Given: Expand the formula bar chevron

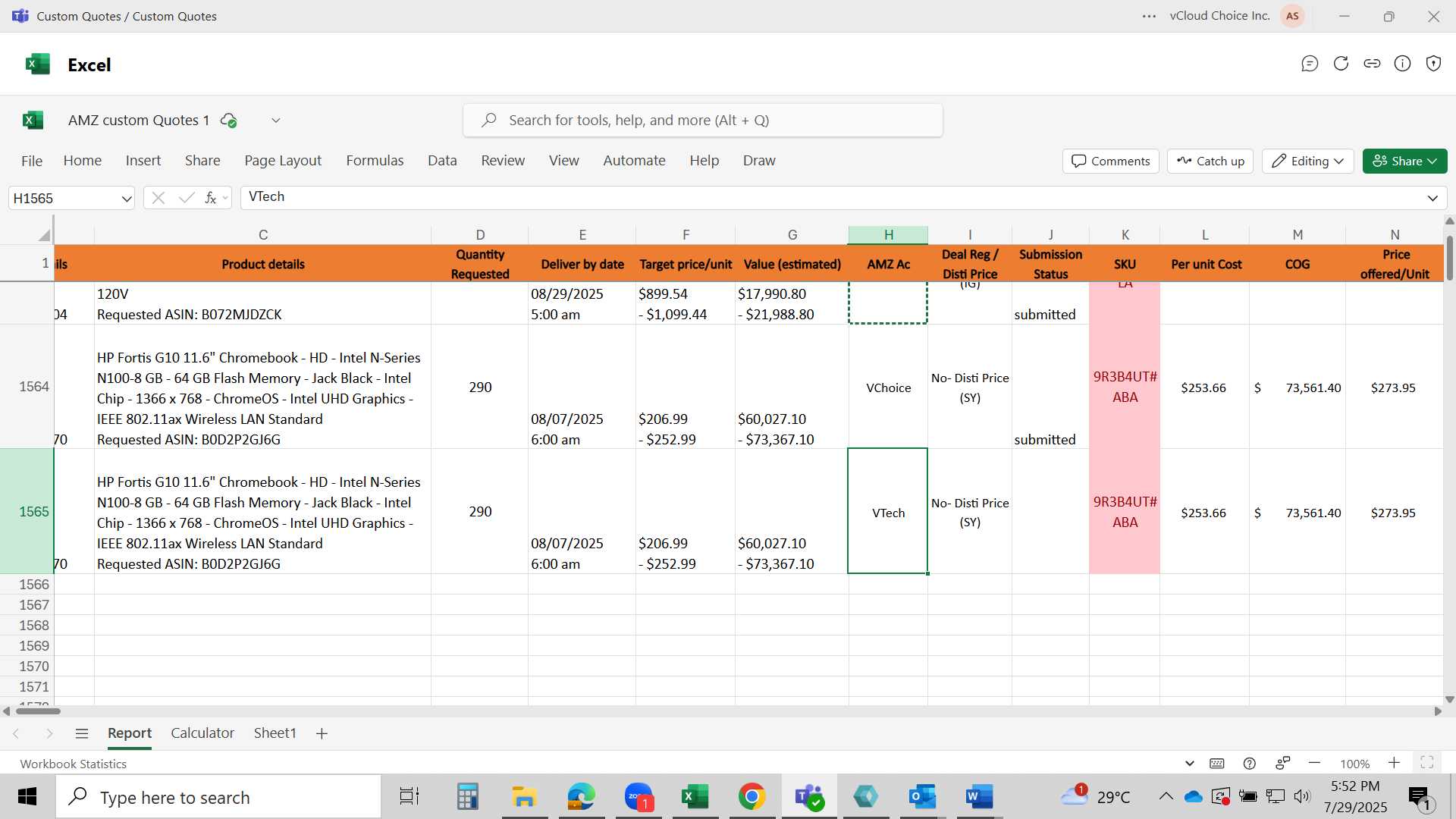Looking at the screenshot, I should pyautogui.click(x=1432, y=199).
